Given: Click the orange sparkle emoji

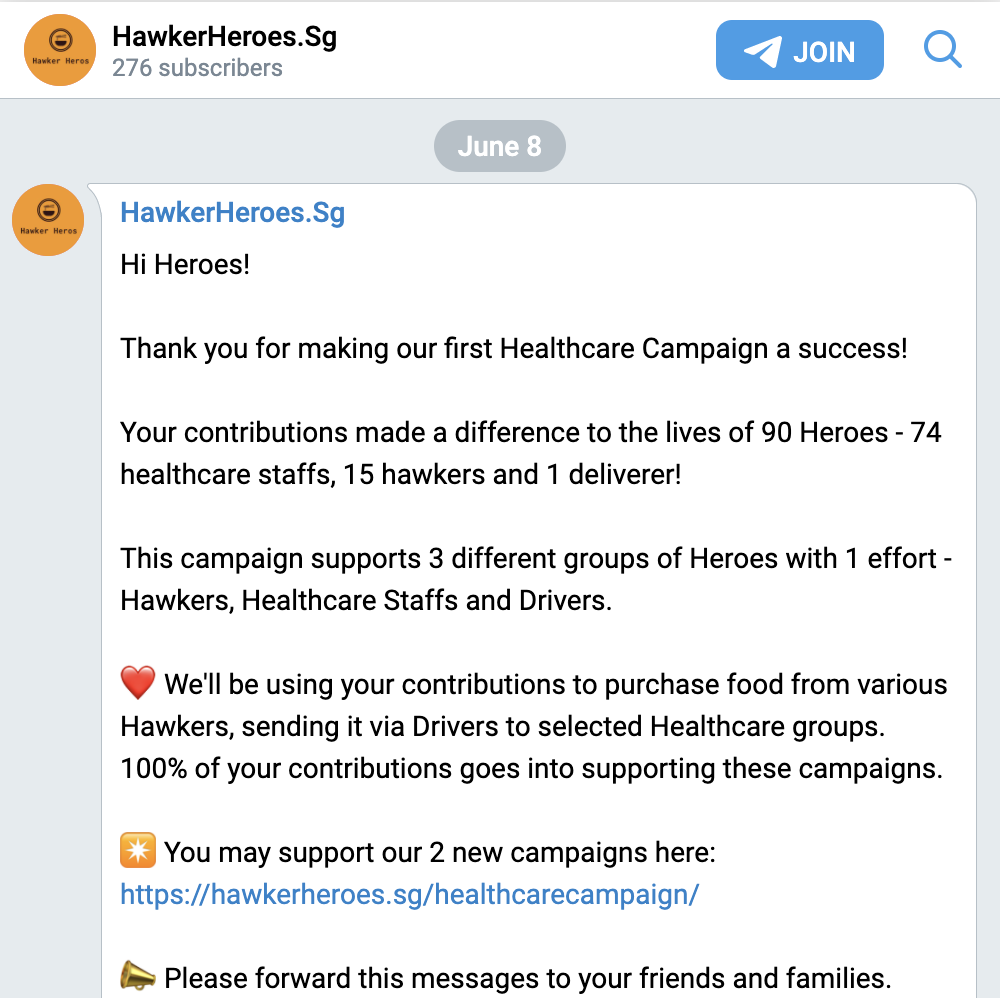Looking at the screenshot, I should tap(138, 852).
